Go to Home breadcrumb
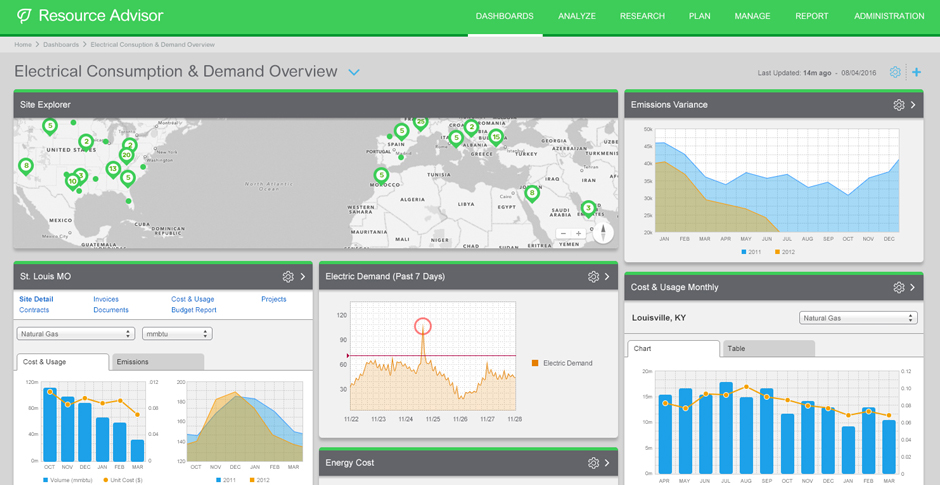This screenshot has height=485, width=940. tap(23, 44)
